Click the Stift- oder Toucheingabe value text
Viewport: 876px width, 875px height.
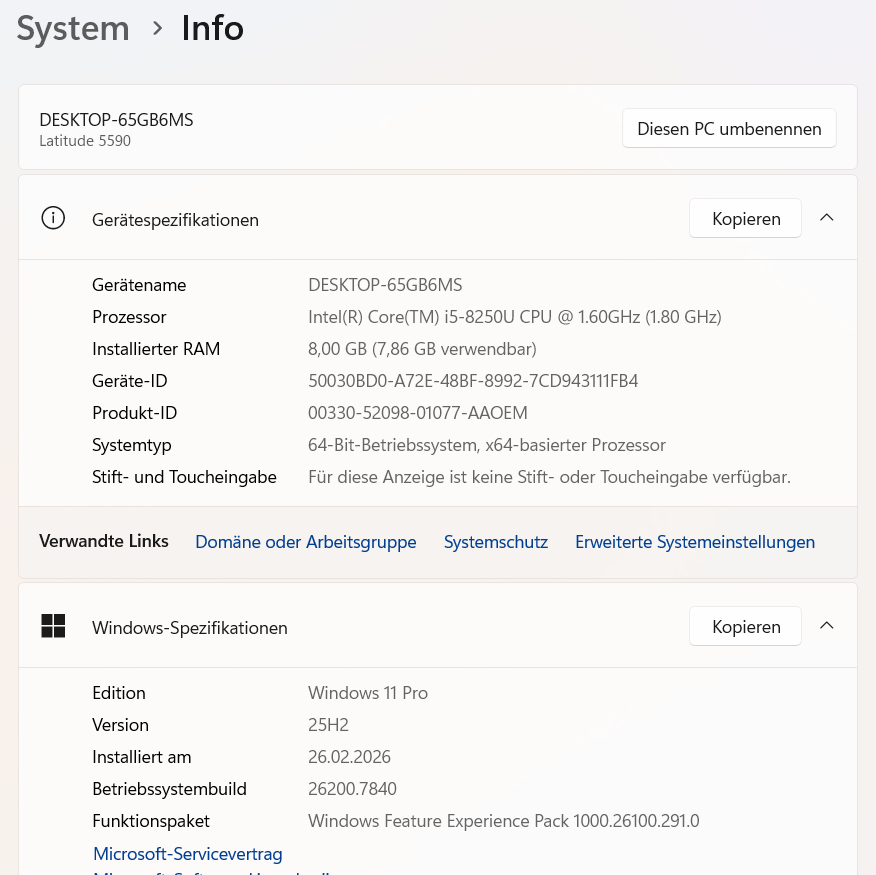pyautogui.click(x=549, y=477)
